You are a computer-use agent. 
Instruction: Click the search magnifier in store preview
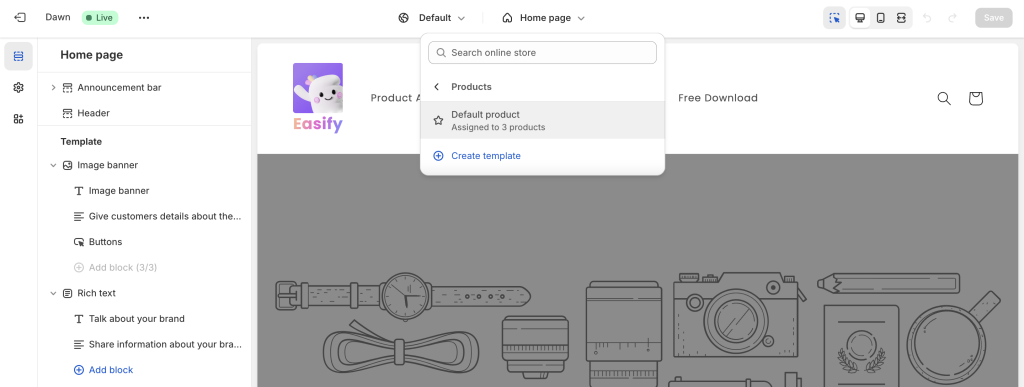[944, 98]
